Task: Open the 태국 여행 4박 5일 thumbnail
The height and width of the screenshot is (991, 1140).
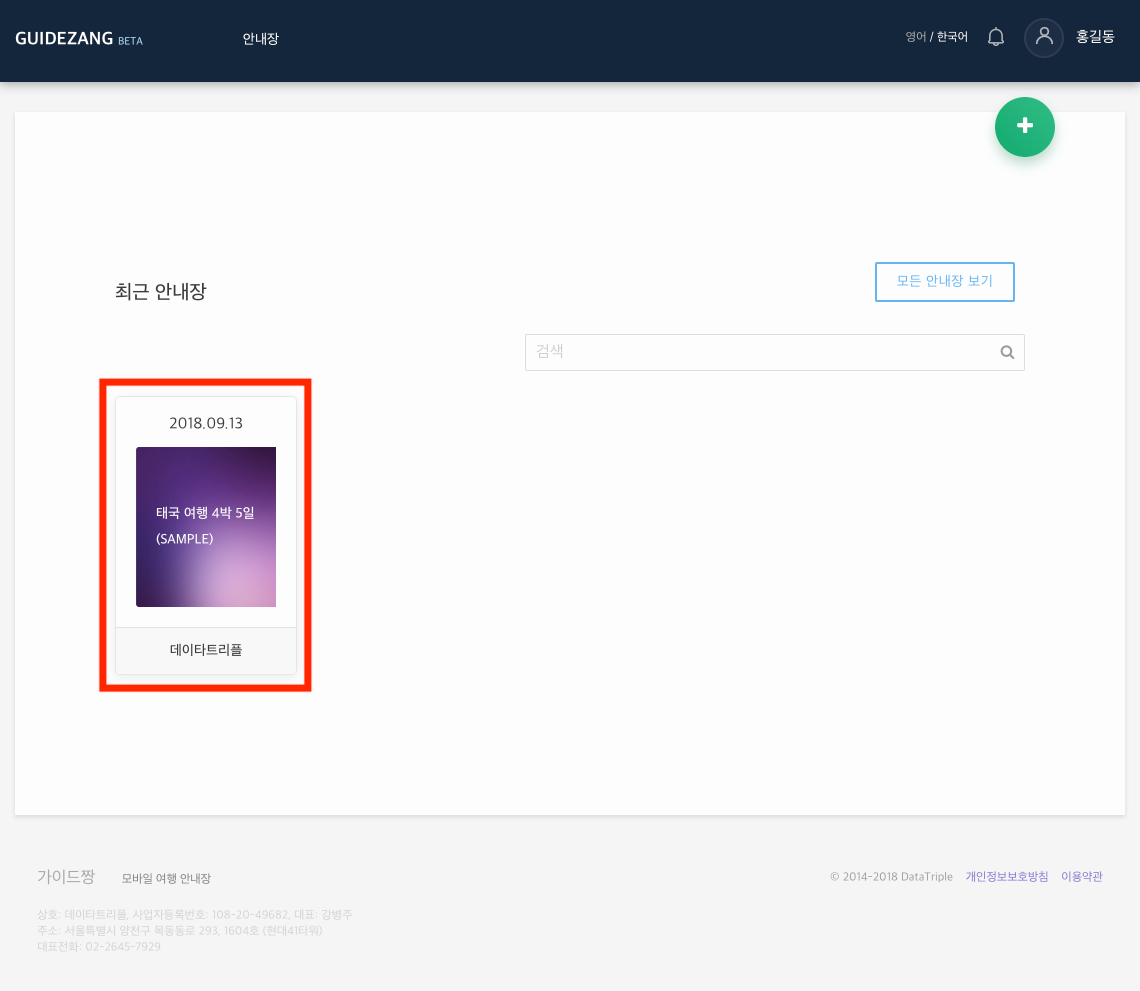Action: pos(206,527)
